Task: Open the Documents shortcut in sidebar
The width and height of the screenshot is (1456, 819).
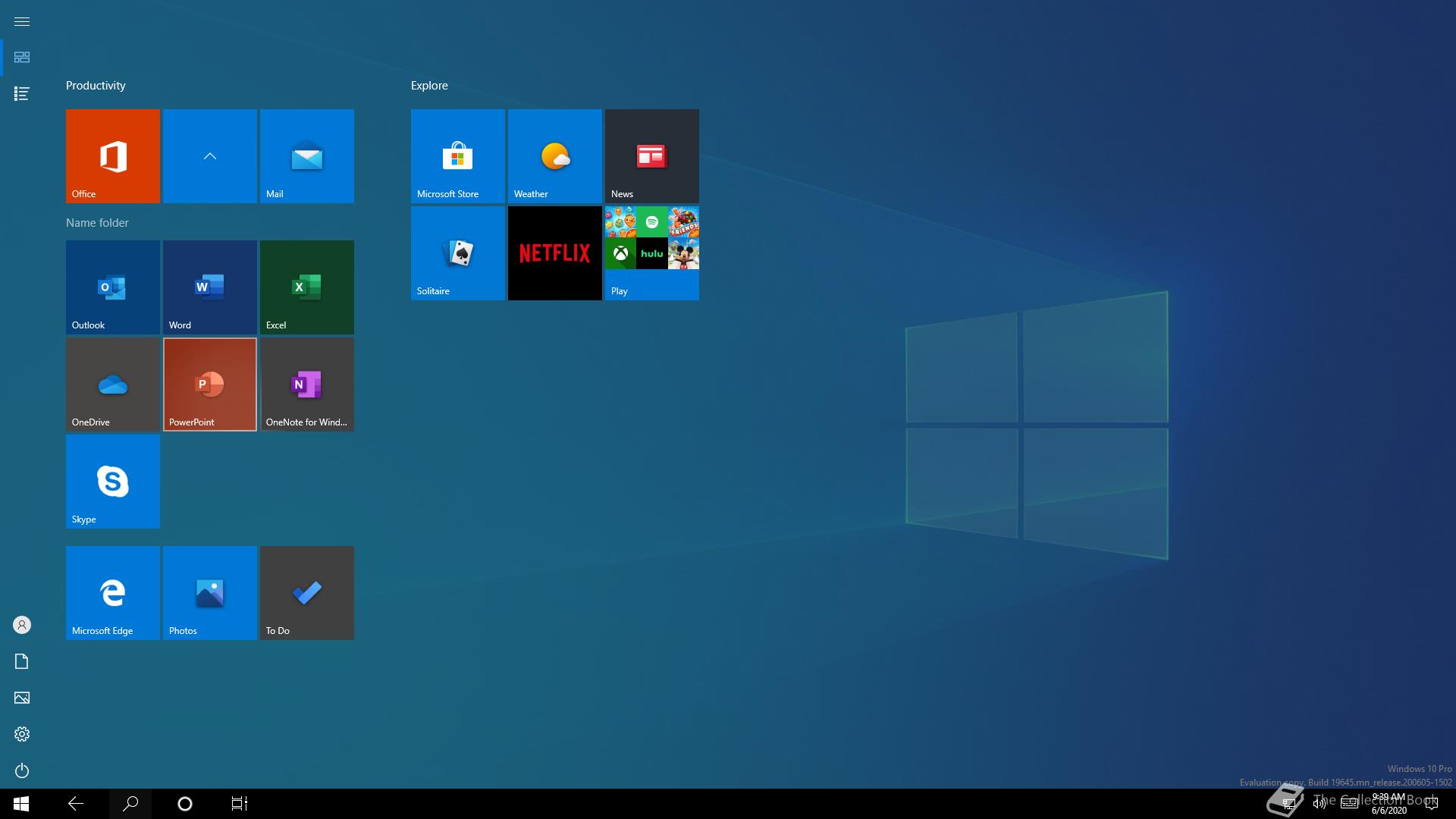Action: click(x=22, y=661)
